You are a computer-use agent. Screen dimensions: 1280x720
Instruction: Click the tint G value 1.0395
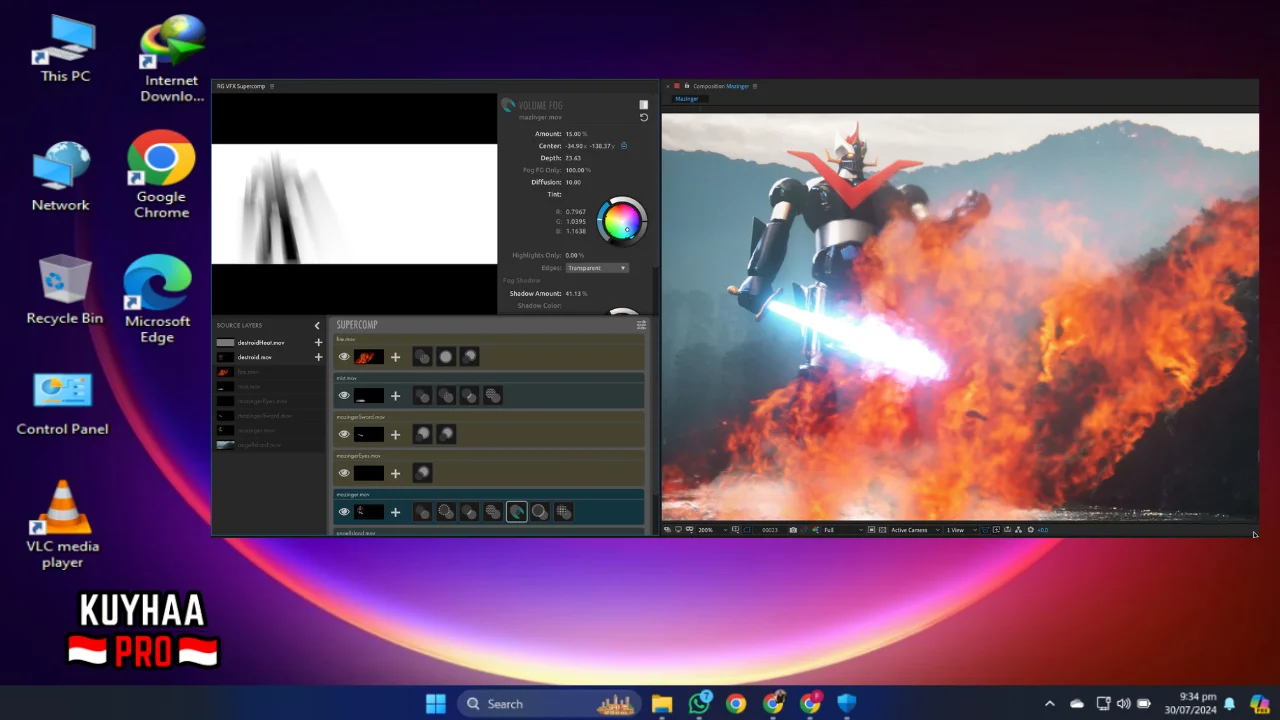coord(576,221)
